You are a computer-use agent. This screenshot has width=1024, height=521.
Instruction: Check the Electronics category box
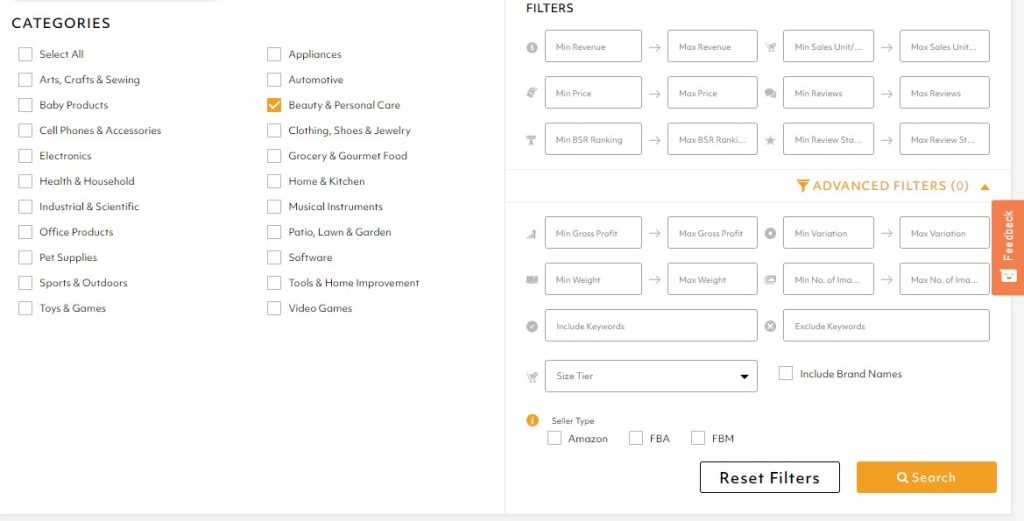pos(25,156)
